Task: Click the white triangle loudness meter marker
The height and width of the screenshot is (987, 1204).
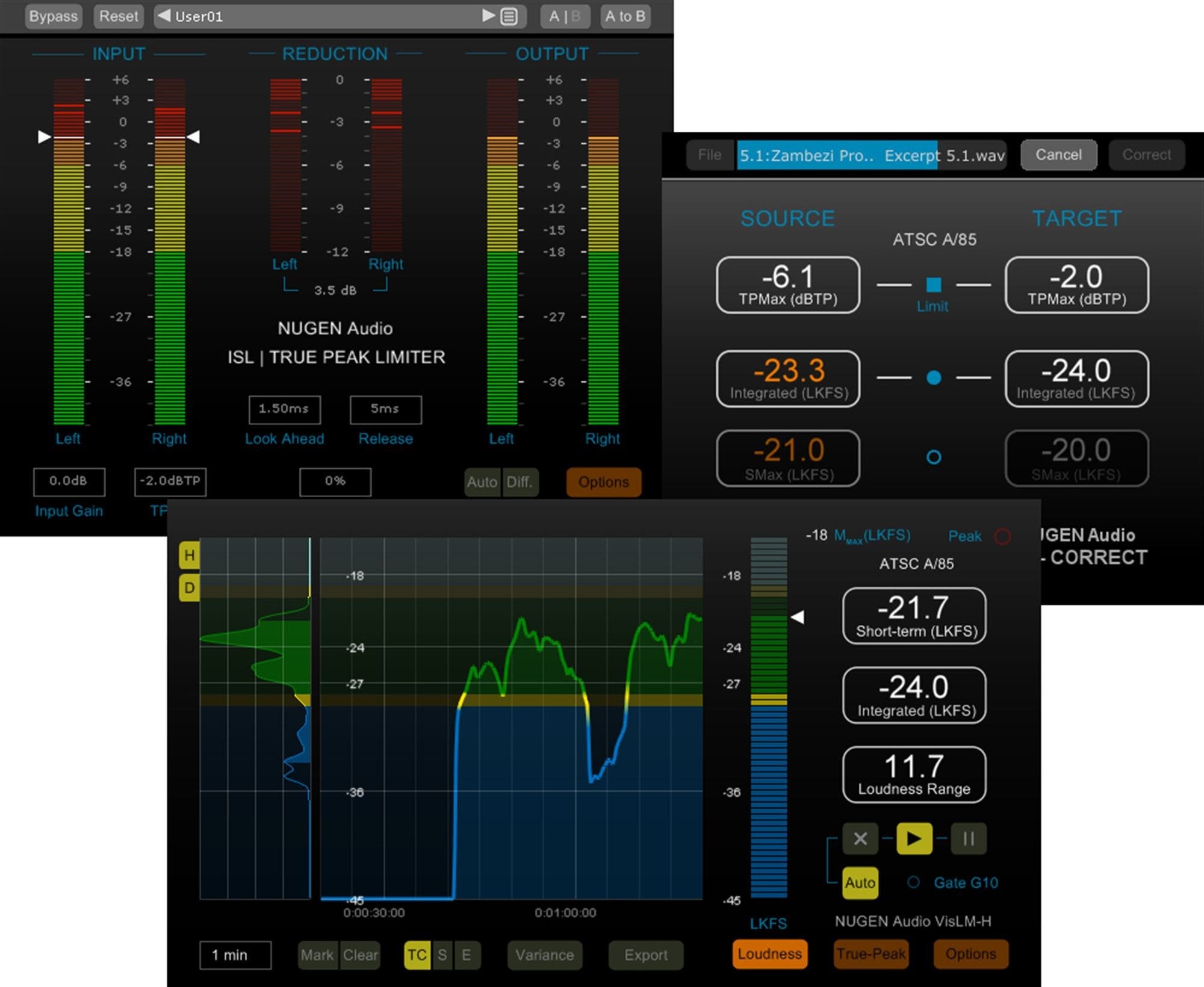Action: (x=798, y=617)
